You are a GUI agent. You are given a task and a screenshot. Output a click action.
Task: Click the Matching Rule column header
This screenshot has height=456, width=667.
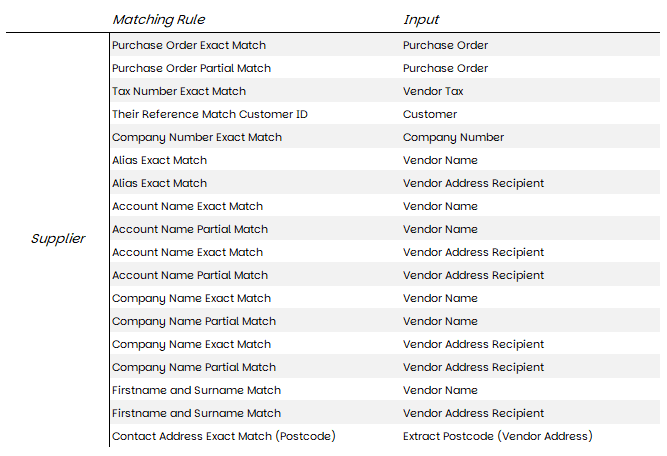[158, 20]
